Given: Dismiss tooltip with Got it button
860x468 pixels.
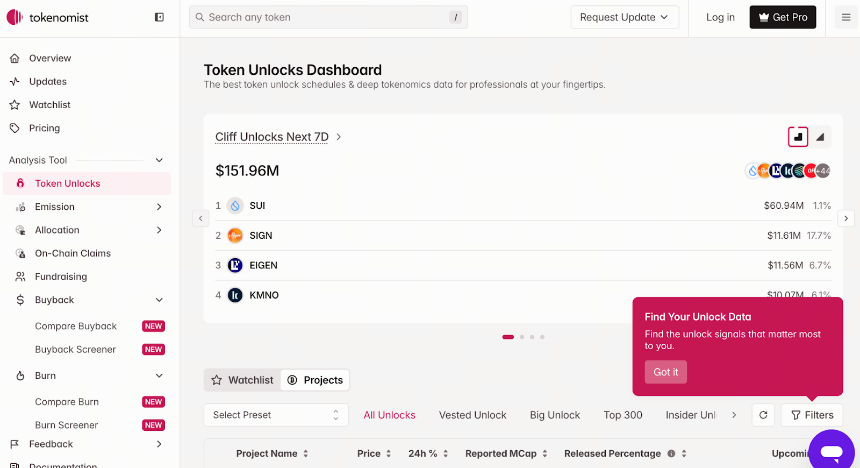Looking at the screenshot, I should point(665,372).
